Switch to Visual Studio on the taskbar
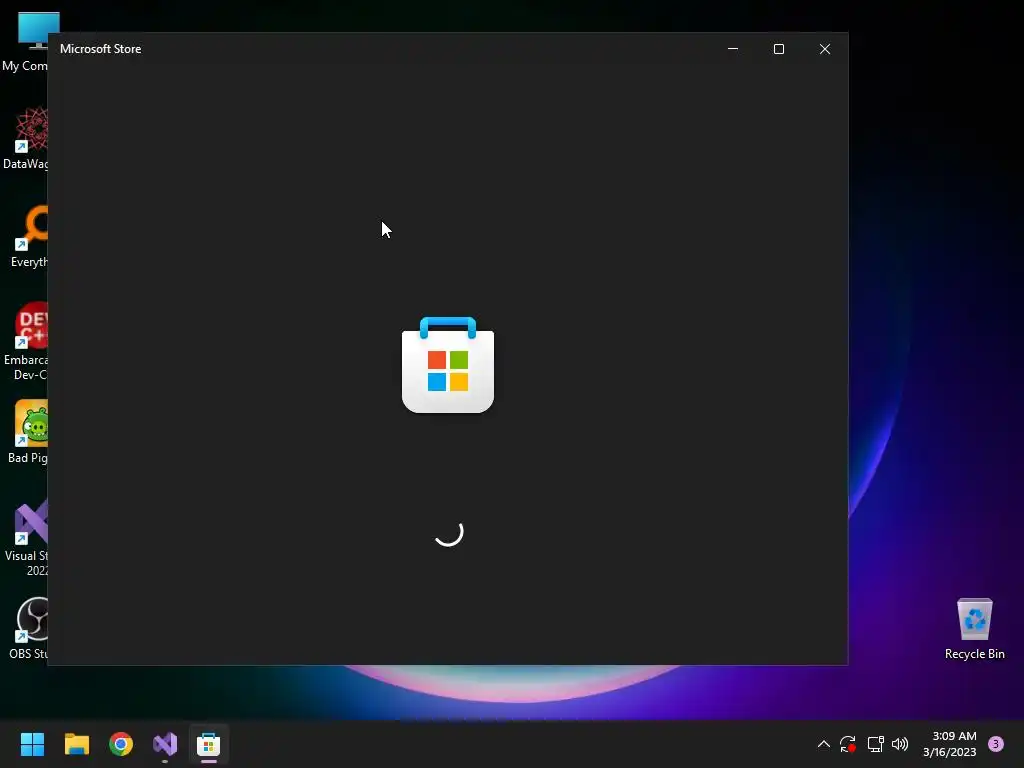Image resolution: width=1024 pixels, height=768 pixels. coord(165,744)
